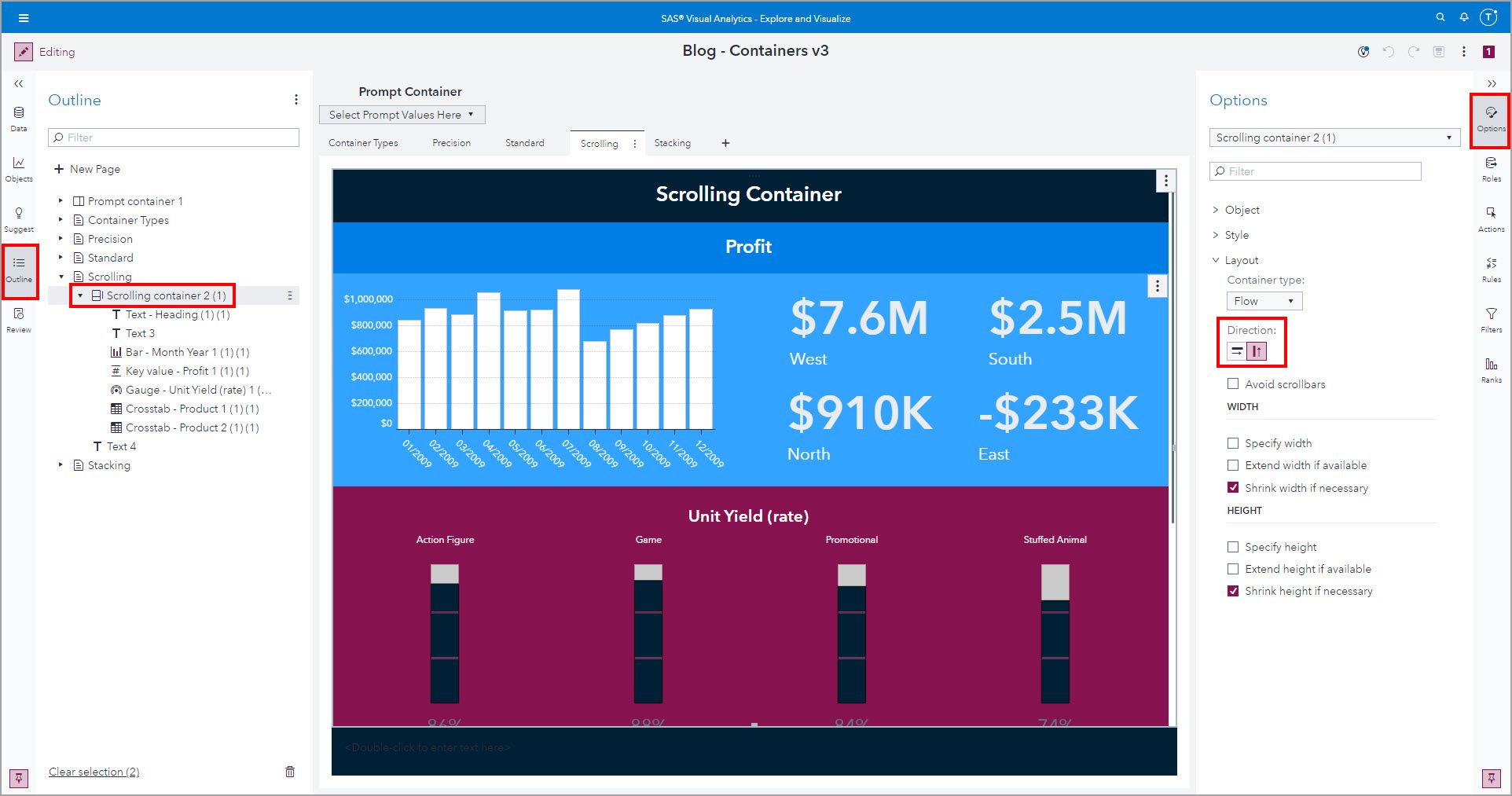Open the Data pane icon
Screen dimensions: 1512x796
click(19, 118)
